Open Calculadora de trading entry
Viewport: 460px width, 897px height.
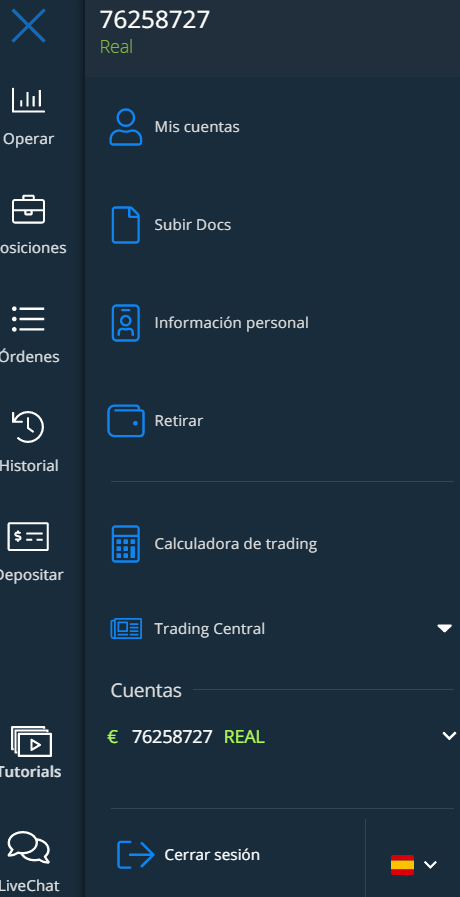click(236, 543)
